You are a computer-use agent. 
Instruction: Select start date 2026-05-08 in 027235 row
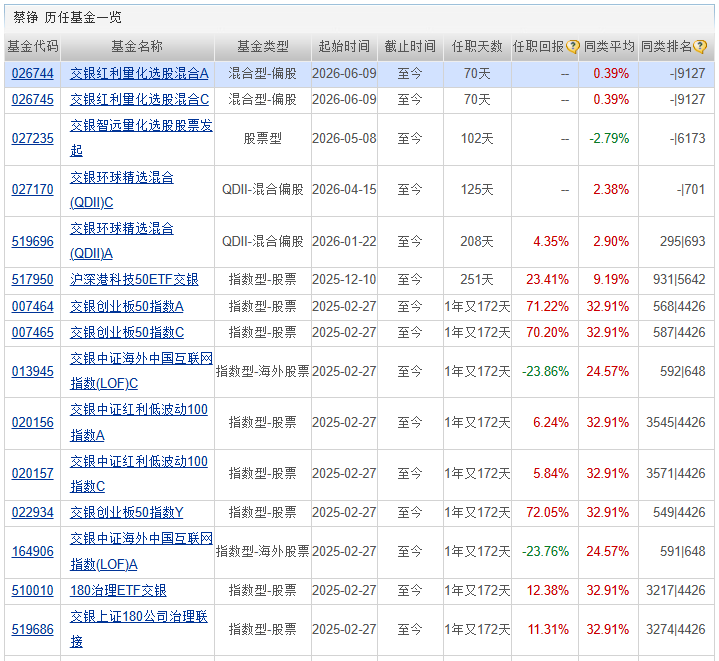tap(344, 138)
